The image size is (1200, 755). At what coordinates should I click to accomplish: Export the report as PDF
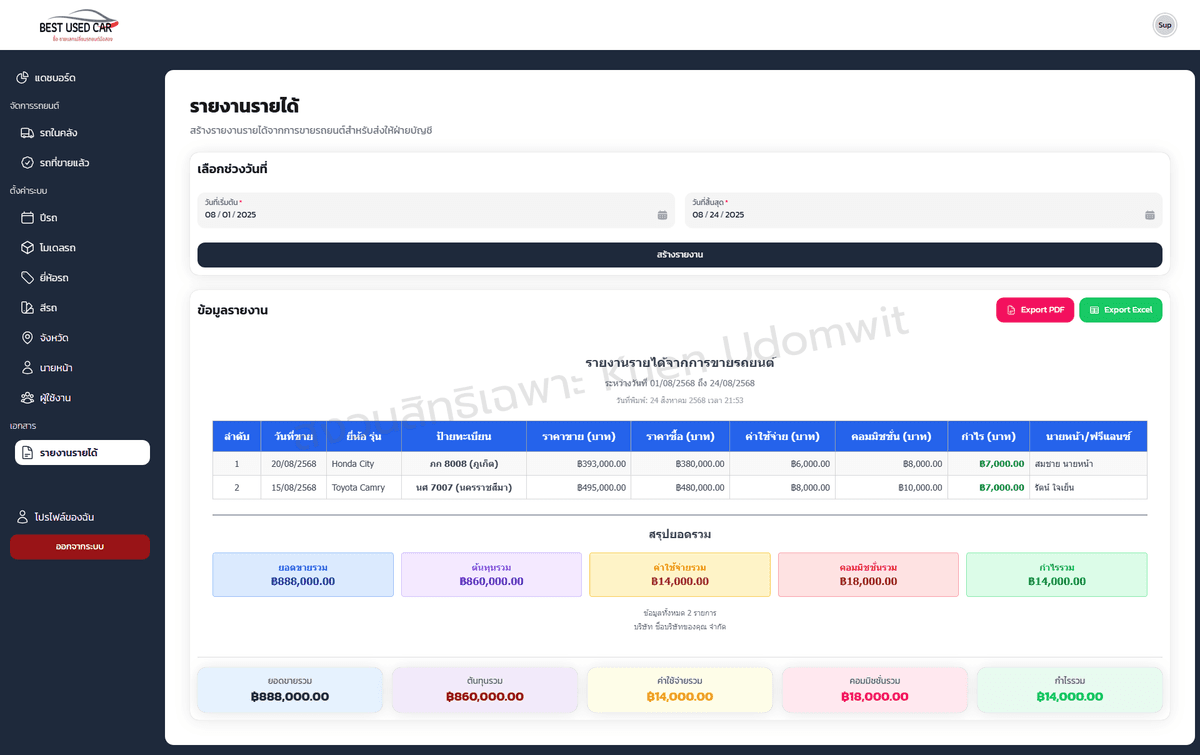[1035, 310]
